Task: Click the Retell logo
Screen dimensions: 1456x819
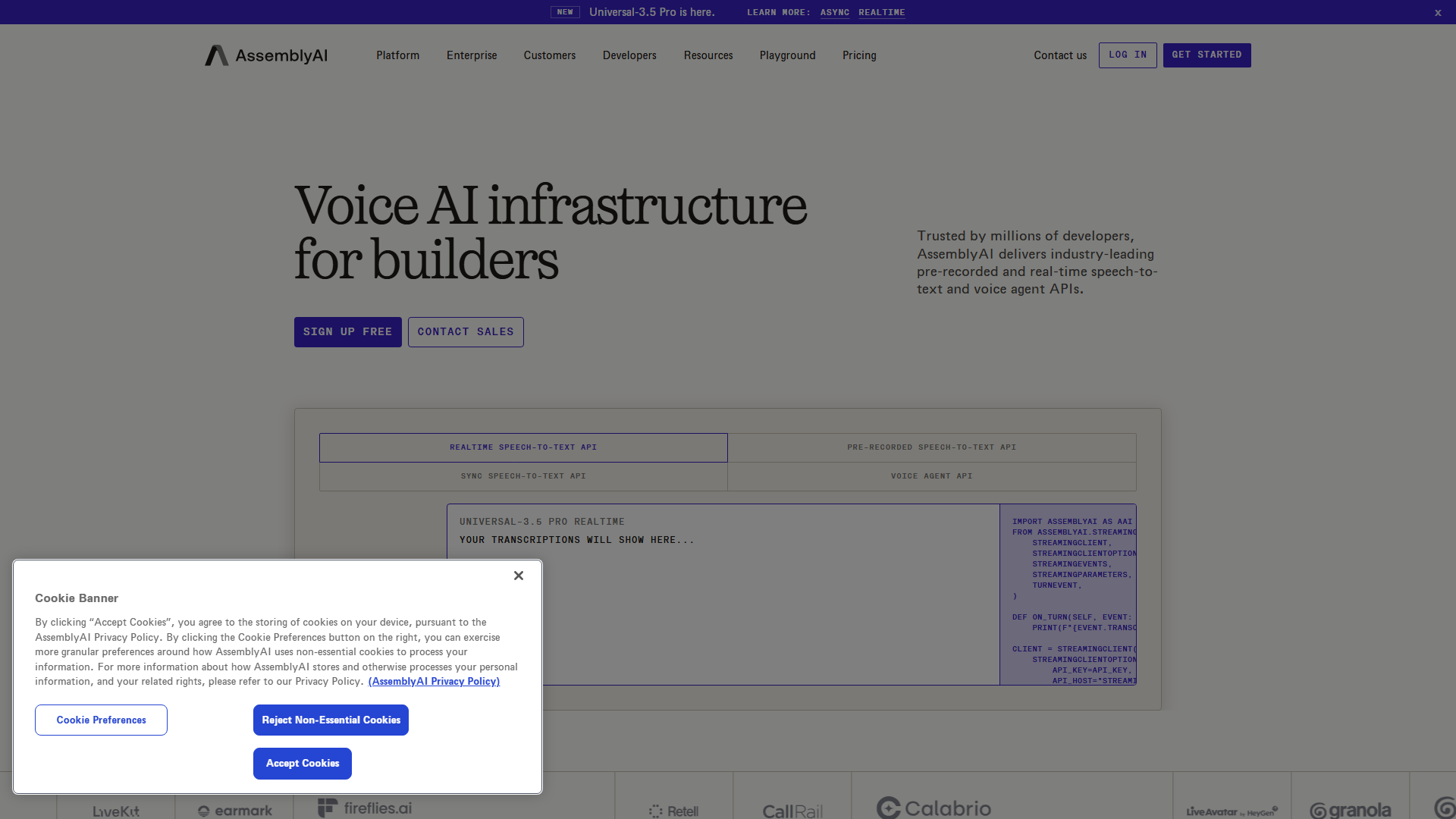Action: [673, 811]
